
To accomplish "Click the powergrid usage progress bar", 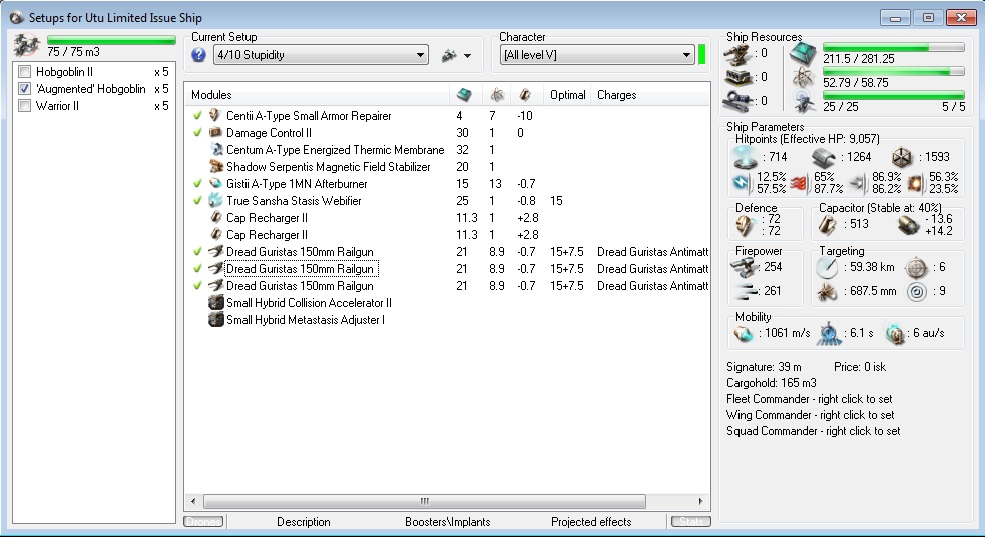I will (x=894, y=72).
